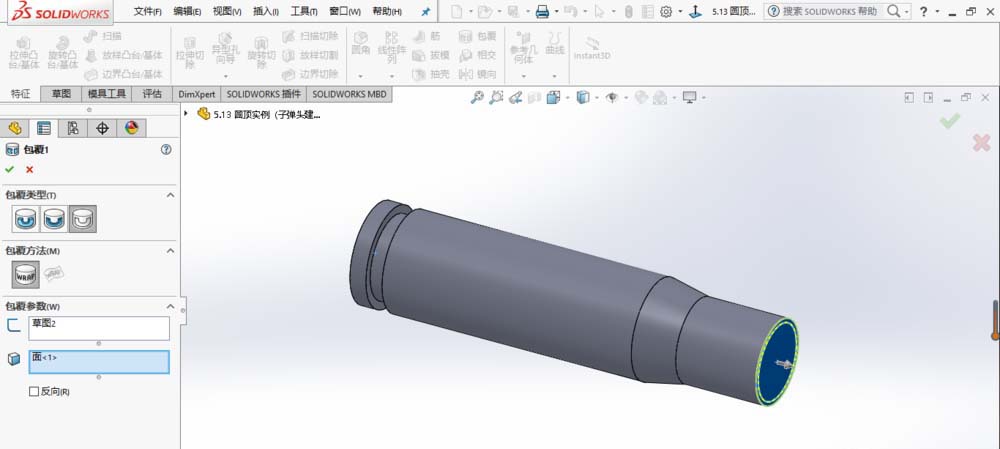This screenshot has height=449, width=1000.
Task: Click the 草图2 source sketch field
Action: click(x=99, y=328)
